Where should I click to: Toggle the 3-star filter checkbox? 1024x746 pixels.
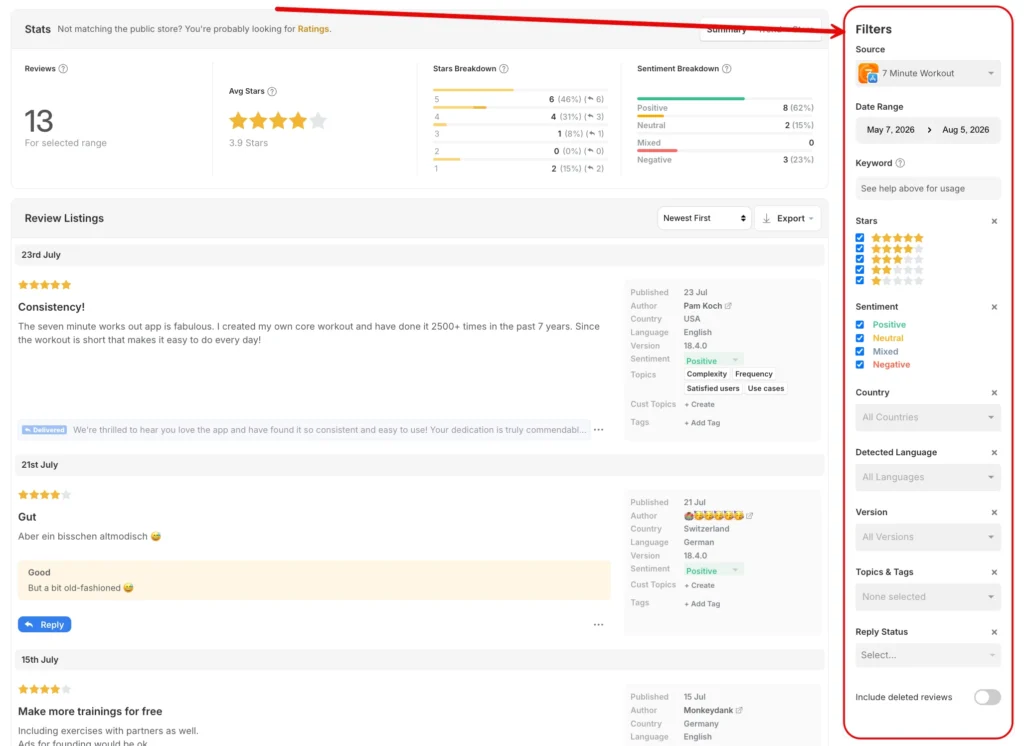click(859, 259)
